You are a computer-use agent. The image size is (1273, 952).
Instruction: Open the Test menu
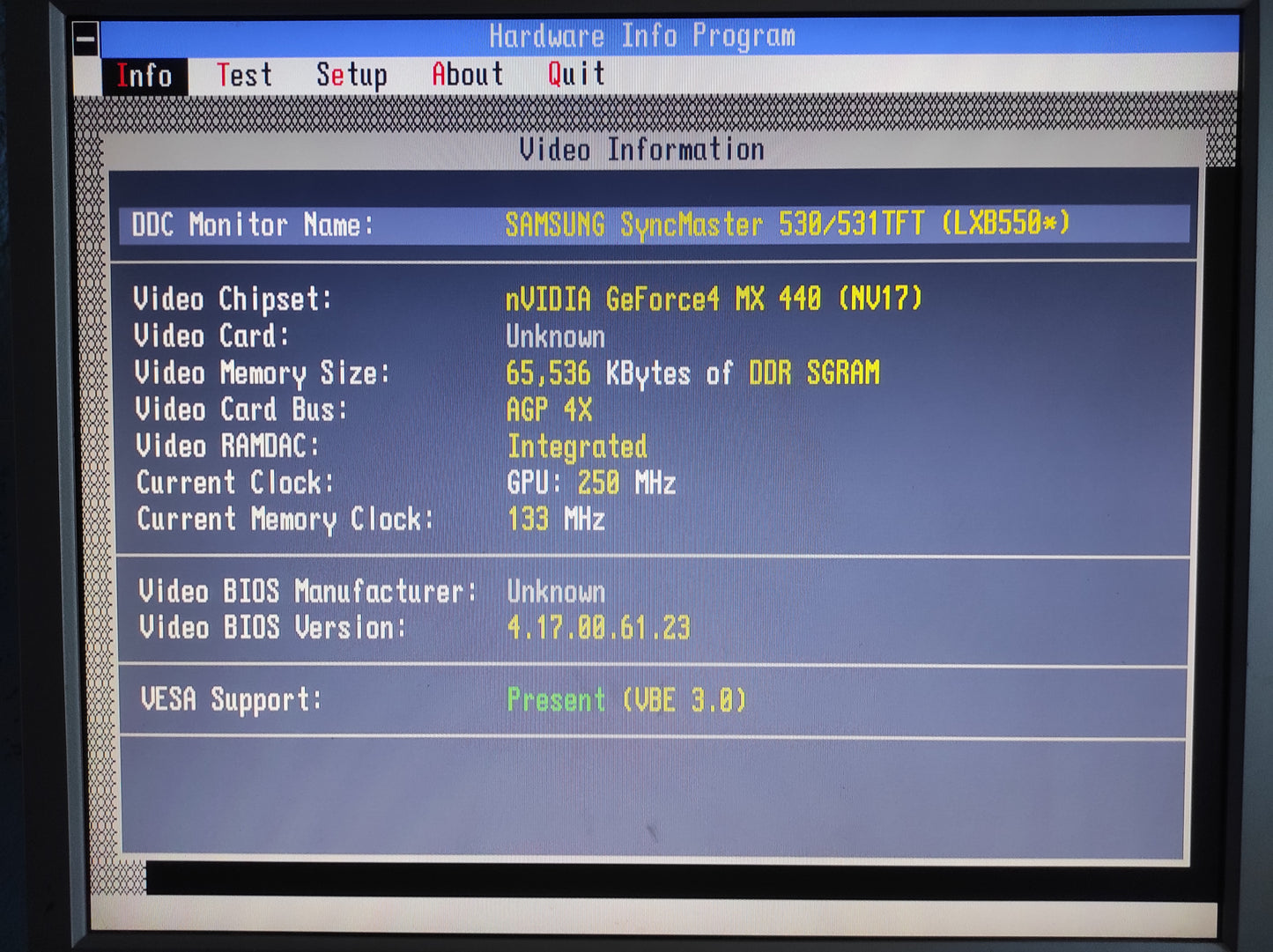245,75
